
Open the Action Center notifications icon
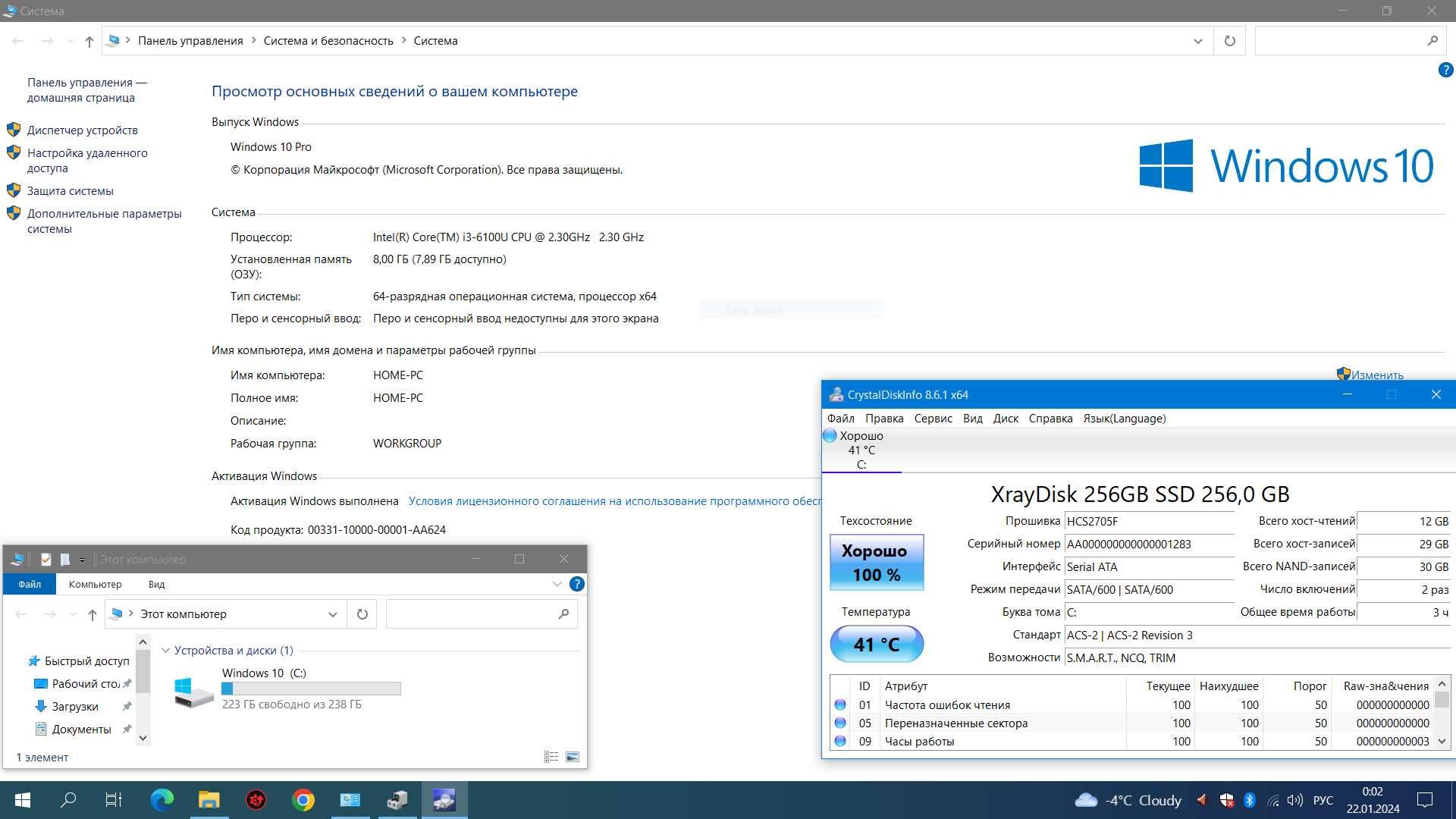tap(1425, 800)
